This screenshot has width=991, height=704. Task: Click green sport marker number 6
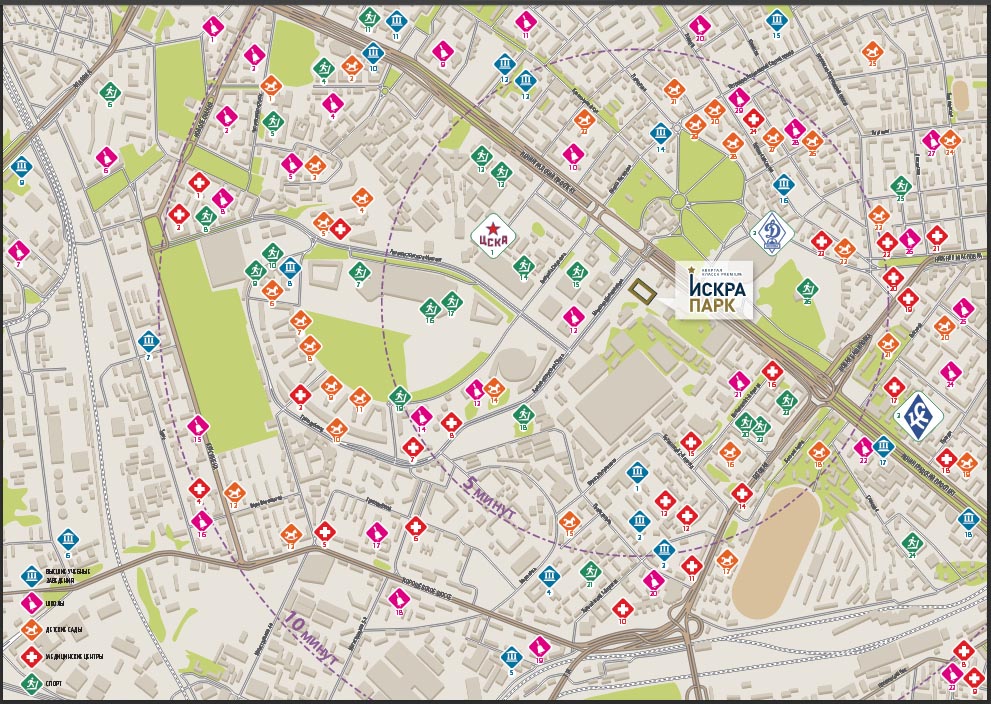(110, 92)
